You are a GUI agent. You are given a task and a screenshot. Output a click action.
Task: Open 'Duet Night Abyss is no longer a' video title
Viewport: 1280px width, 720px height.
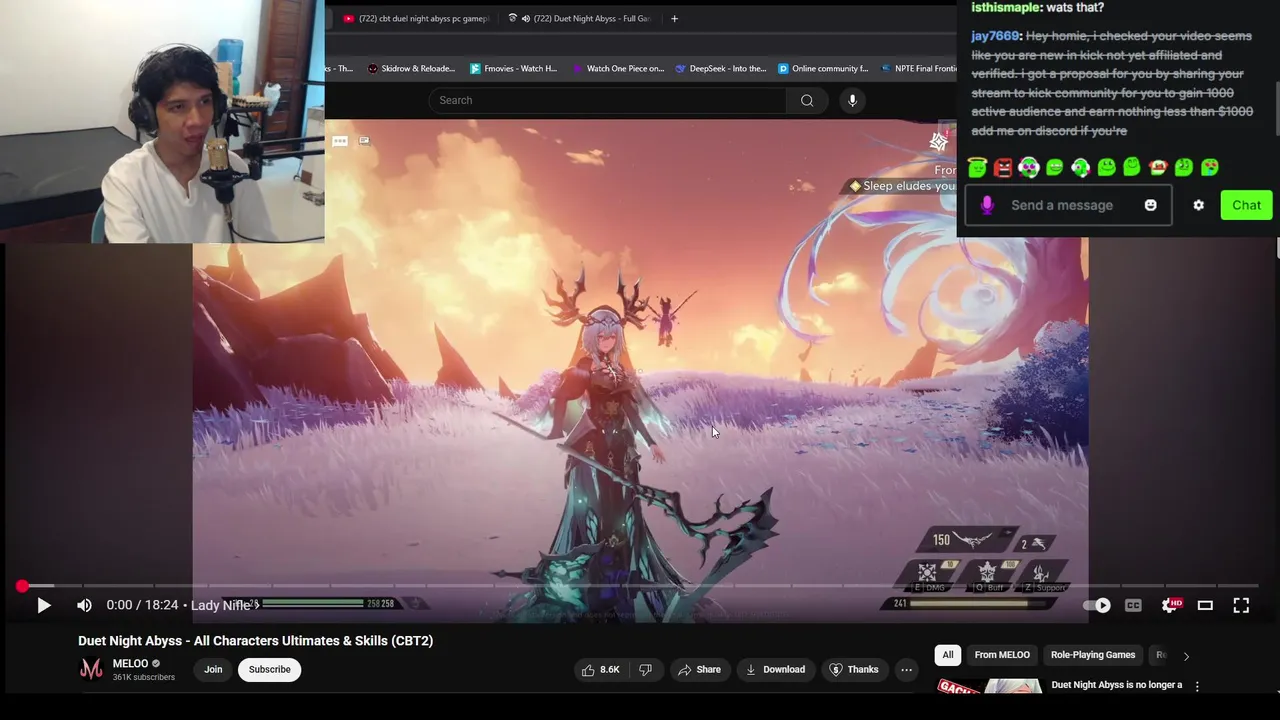[x=1117, y=685]
